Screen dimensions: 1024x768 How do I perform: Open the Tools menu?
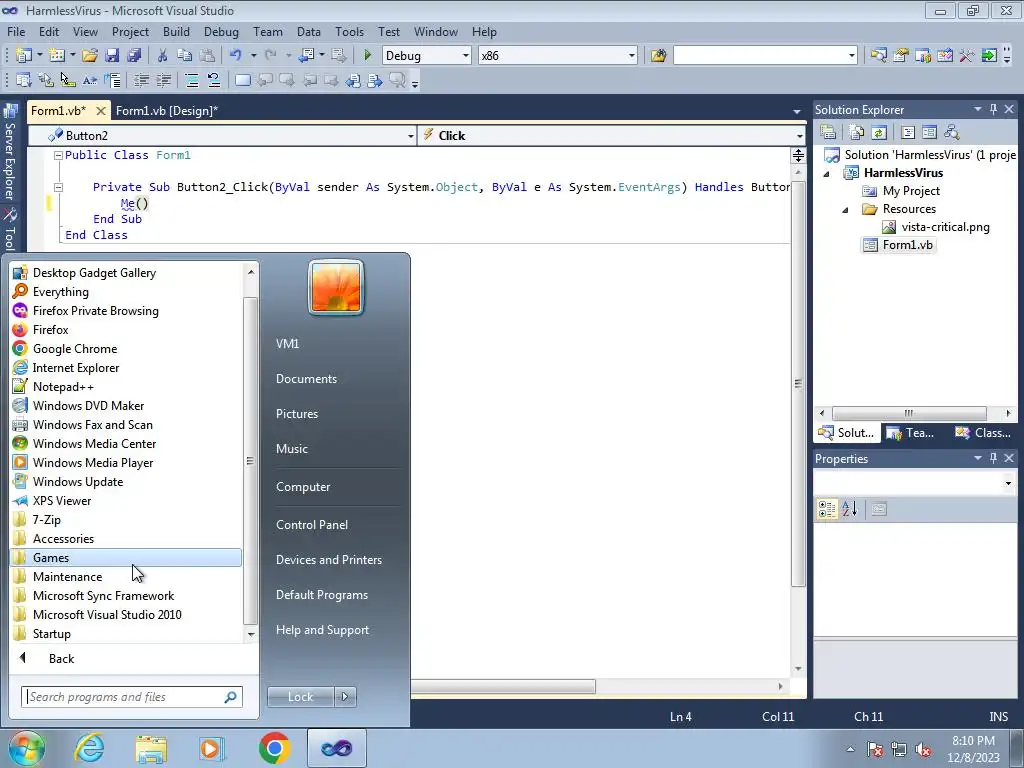[349, 31]
